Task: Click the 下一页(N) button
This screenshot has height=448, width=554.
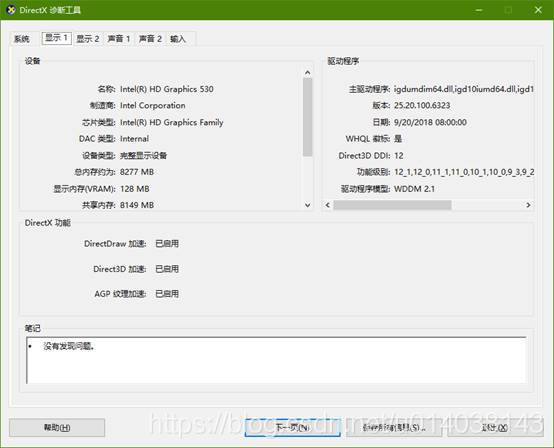Action: pyautogui.click(x=293, y=428)
